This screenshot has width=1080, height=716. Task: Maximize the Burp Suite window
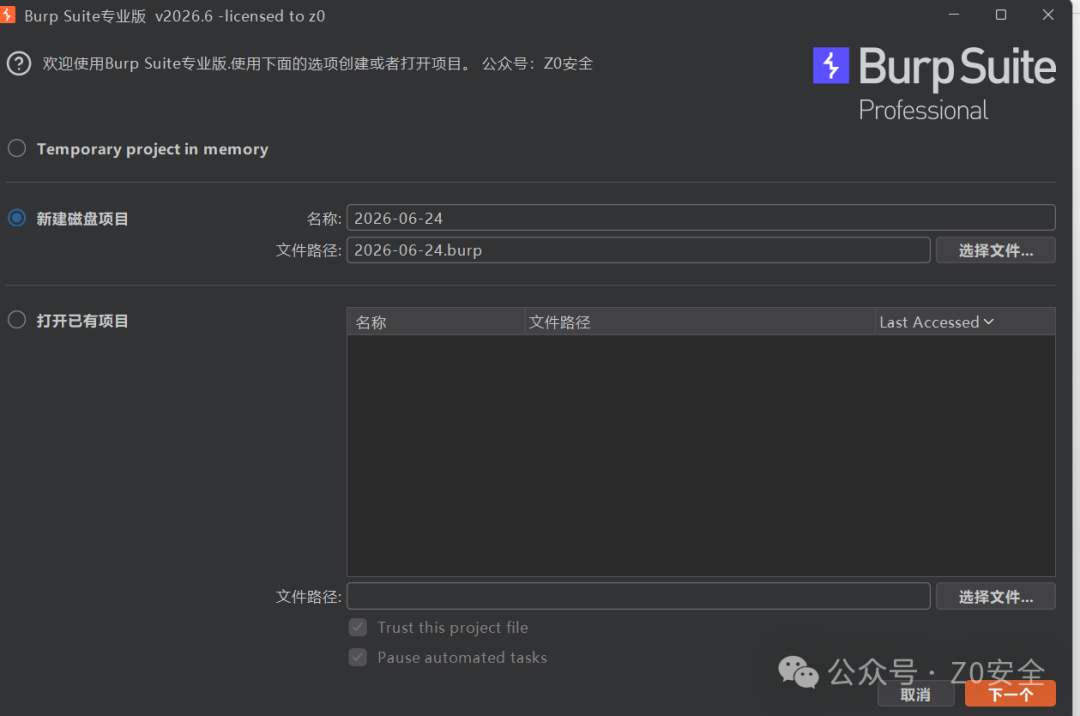[1001, 14]
